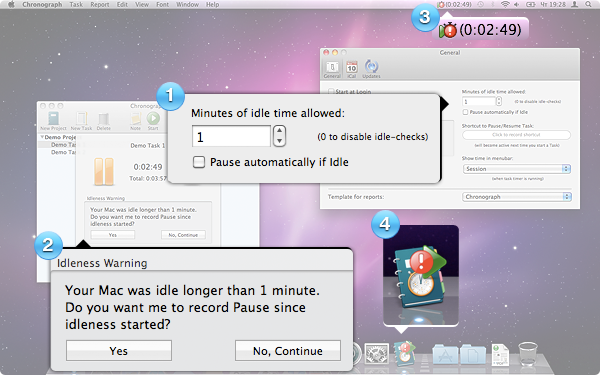
Task: Switch to the Updates preferences tab
Action: [371, 67]
